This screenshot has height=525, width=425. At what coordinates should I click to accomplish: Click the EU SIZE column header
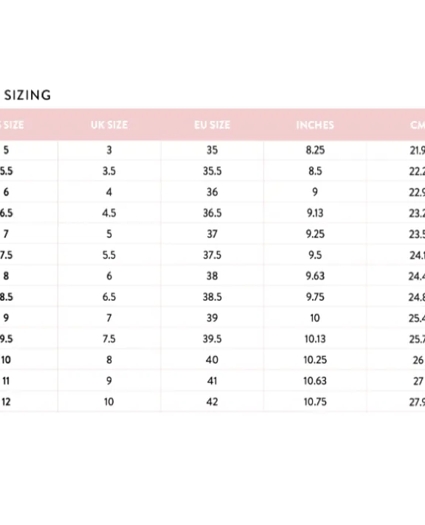[212, 125]
